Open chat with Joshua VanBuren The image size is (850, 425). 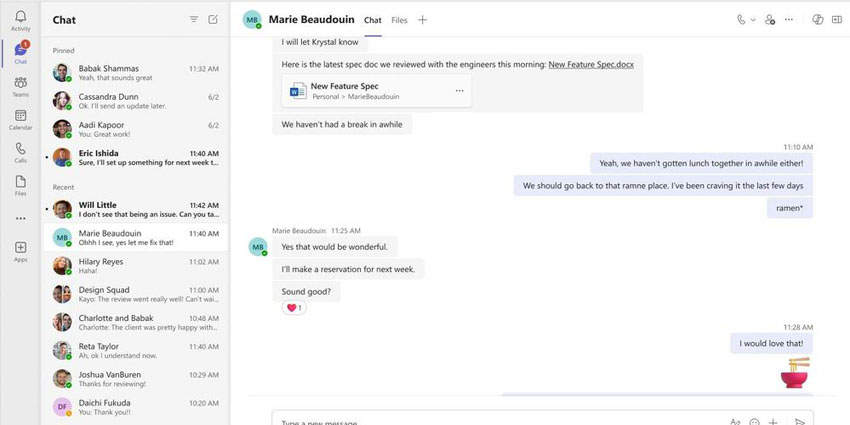click(136, 378)
